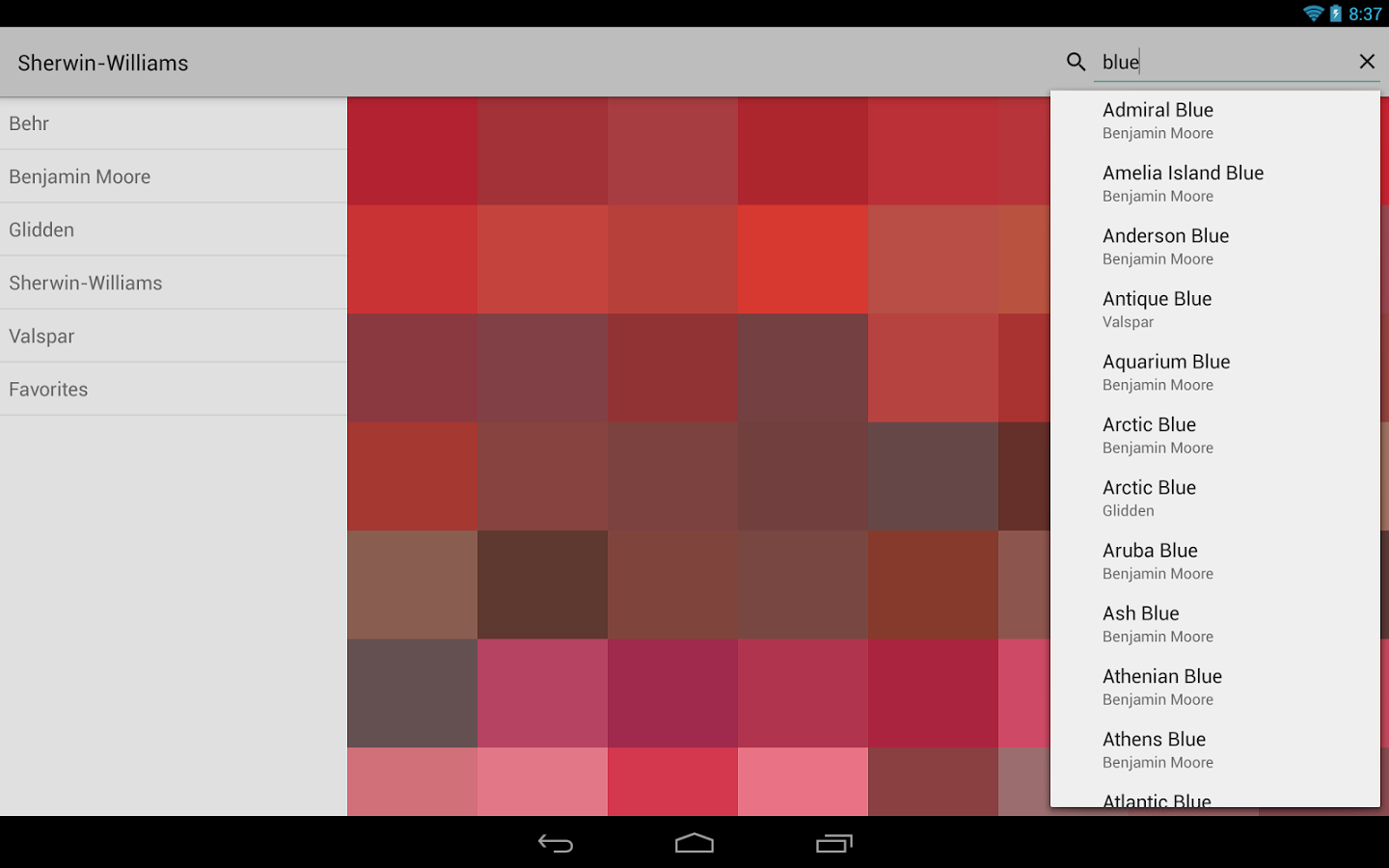Tap the Wi-Fi status icon
This screenshot has width=1389, height=868.
tap(1313, 14)
